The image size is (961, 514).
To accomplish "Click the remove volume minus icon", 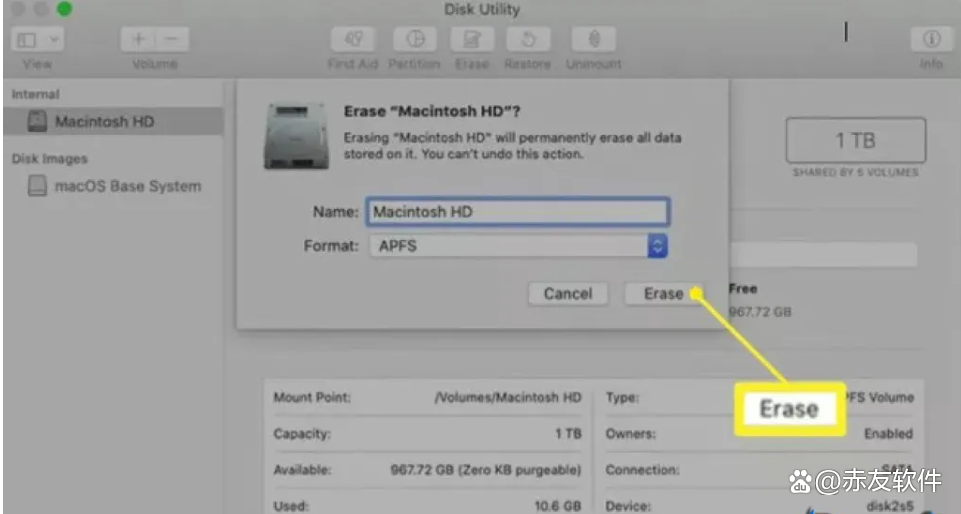I will (x=170, y=40).
